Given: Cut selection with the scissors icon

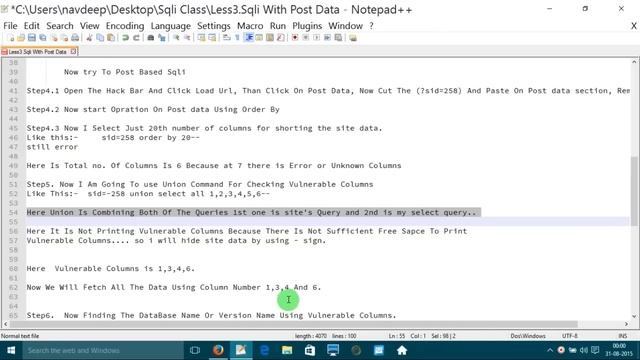Looking at the screenshot, I should click(x=89, y=38).
